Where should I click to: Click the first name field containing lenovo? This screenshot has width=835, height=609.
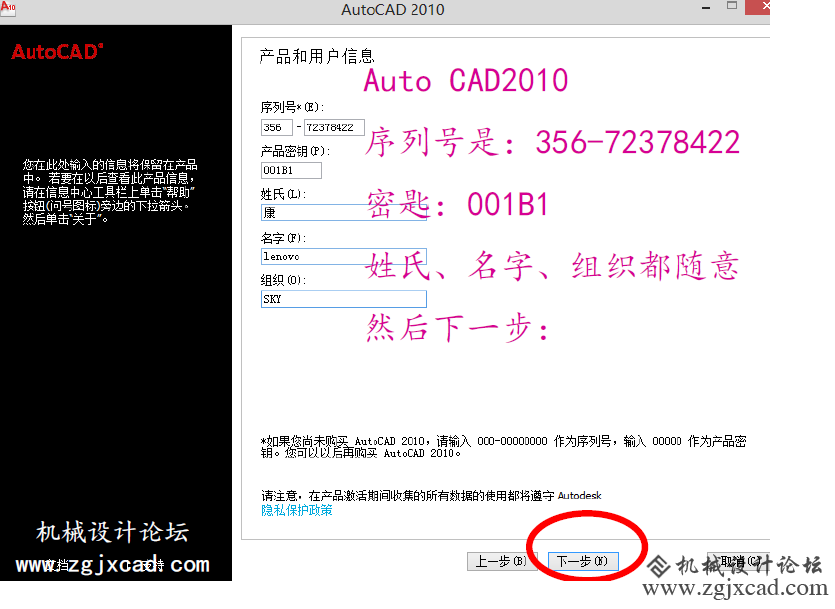click(x=343, y=256)
